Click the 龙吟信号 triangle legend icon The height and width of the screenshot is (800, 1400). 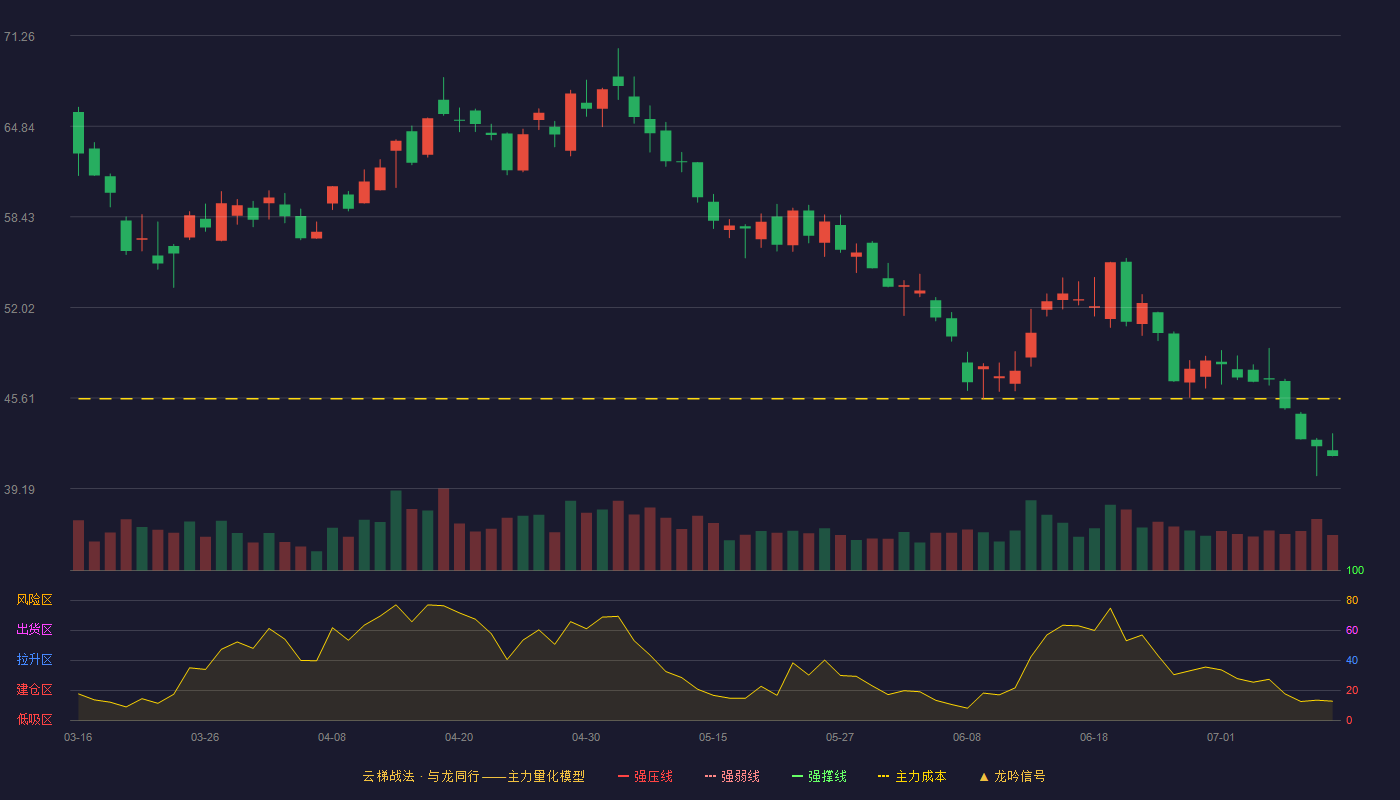point(984,776)
